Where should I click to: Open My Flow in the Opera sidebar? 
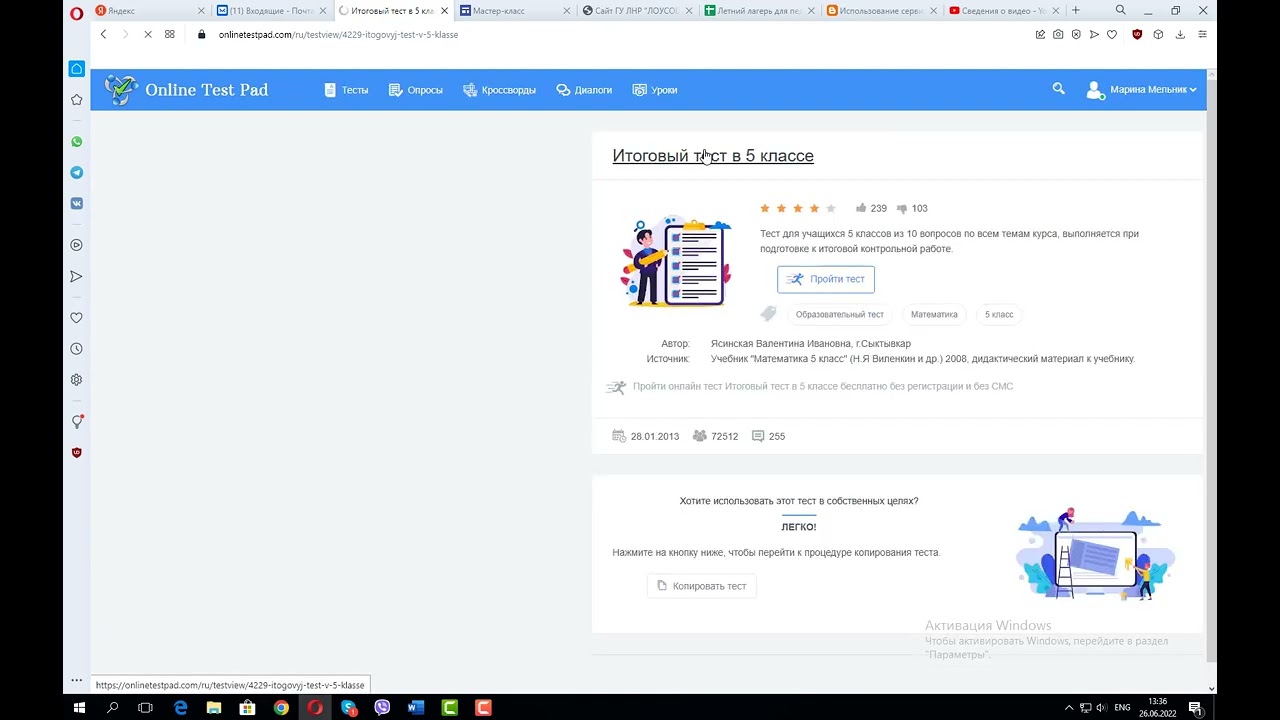pos(76,276)
